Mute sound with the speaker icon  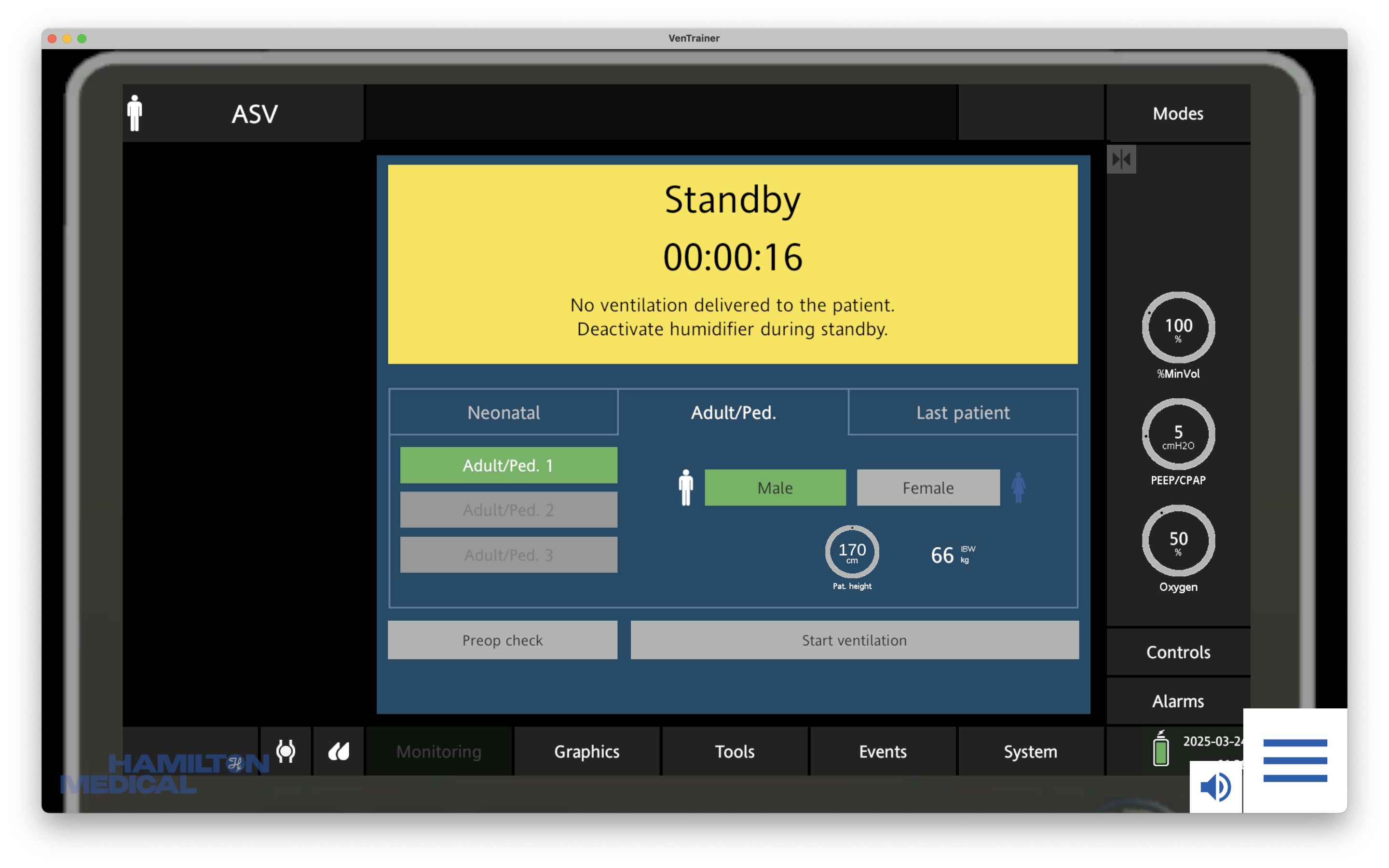(1215, 787)
